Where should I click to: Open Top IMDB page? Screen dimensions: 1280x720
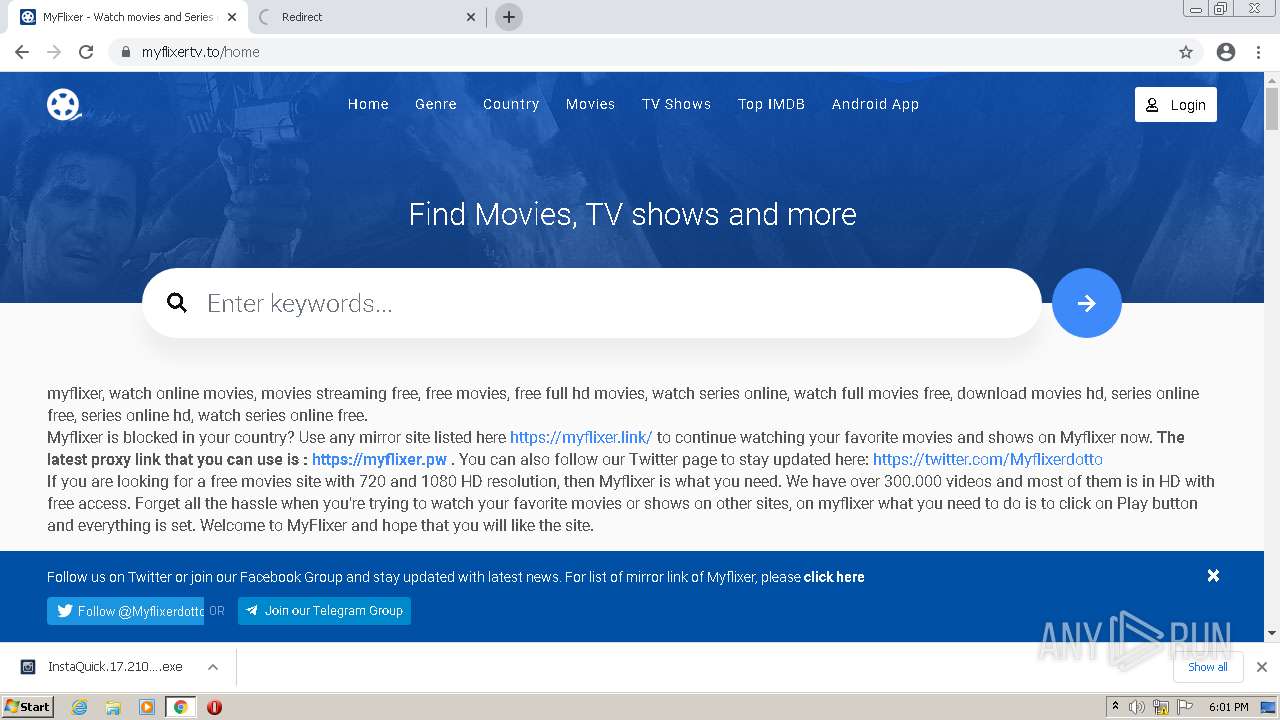pos(771,104)
